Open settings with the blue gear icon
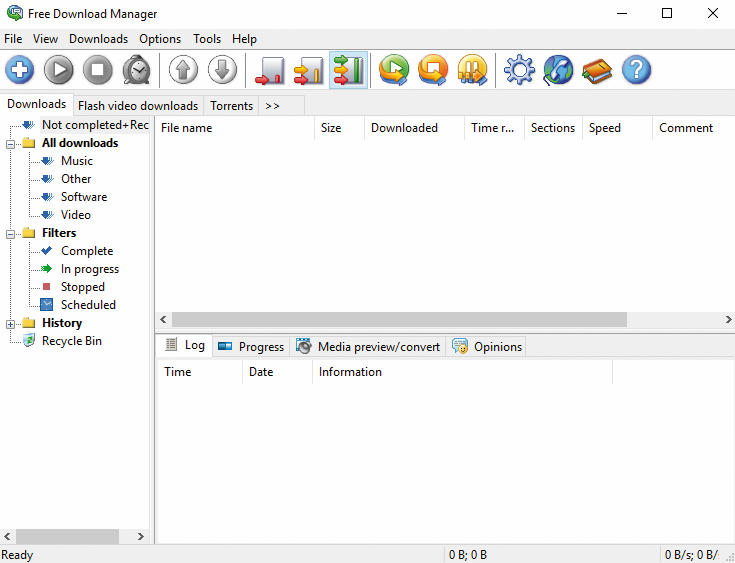The width and height of the screenshot is (735, 563). pos(519,70)
